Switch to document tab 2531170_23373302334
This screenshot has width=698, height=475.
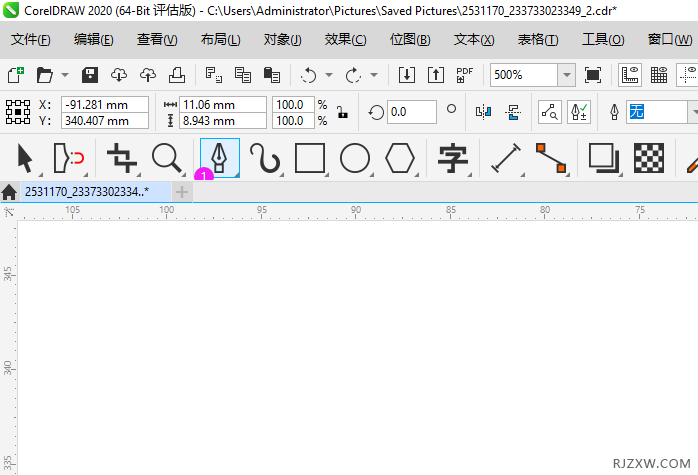point(96,192)
